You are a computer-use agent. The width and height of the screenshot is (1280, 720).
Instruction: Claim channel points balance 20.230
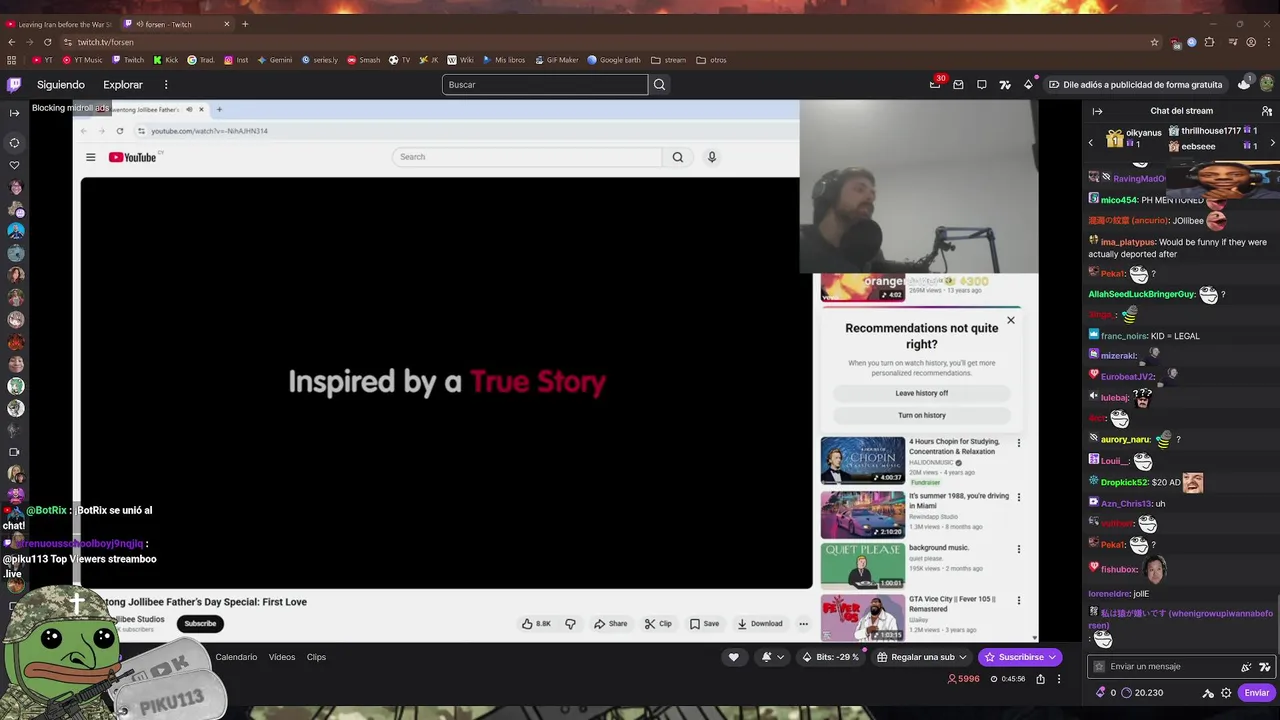(1141, 692)
